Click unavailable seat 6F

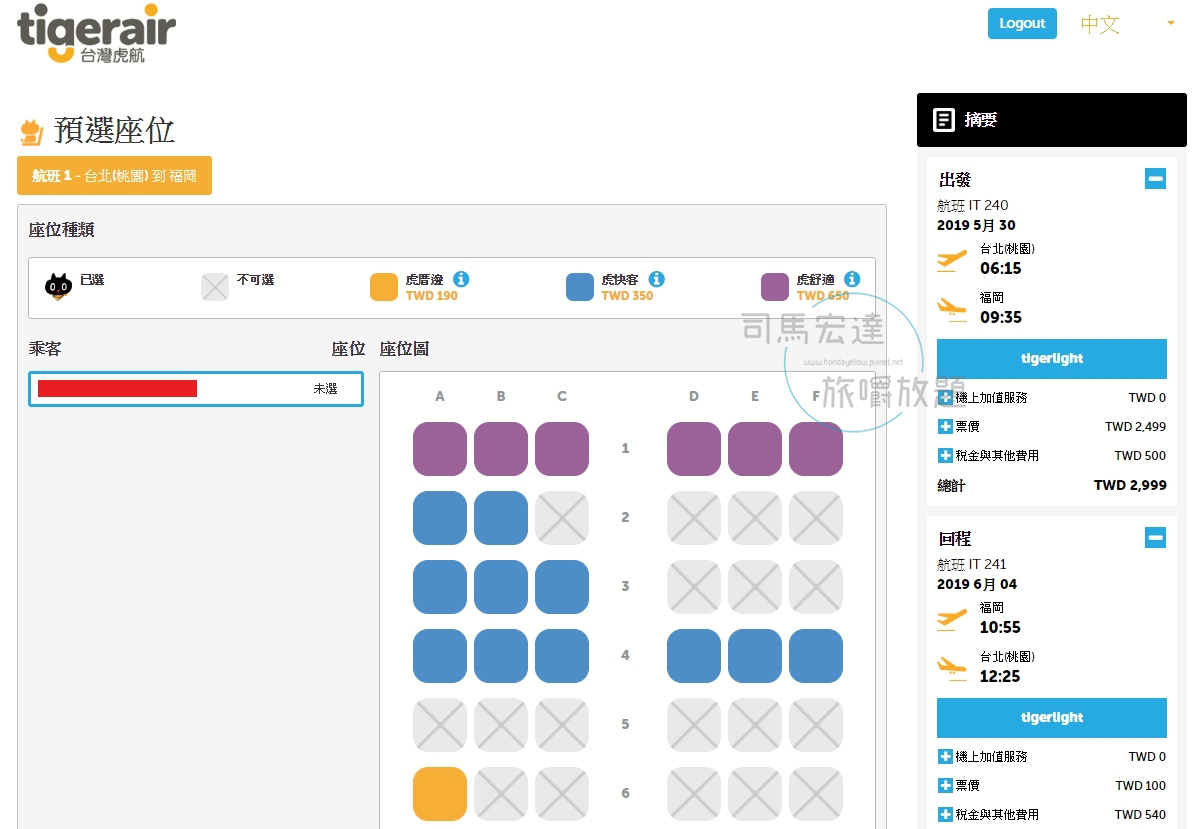[x=816, y=794]
